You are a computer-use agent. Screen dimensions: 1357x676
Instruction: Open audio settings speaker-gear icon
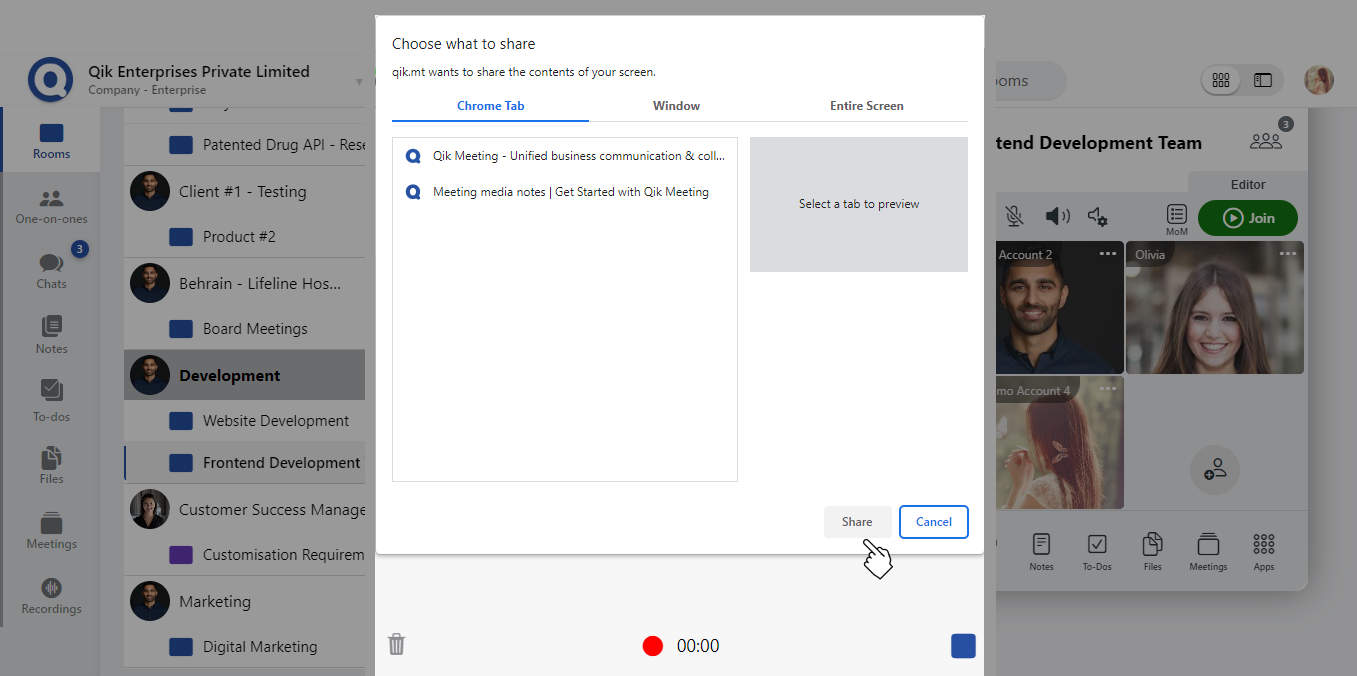1098,217
